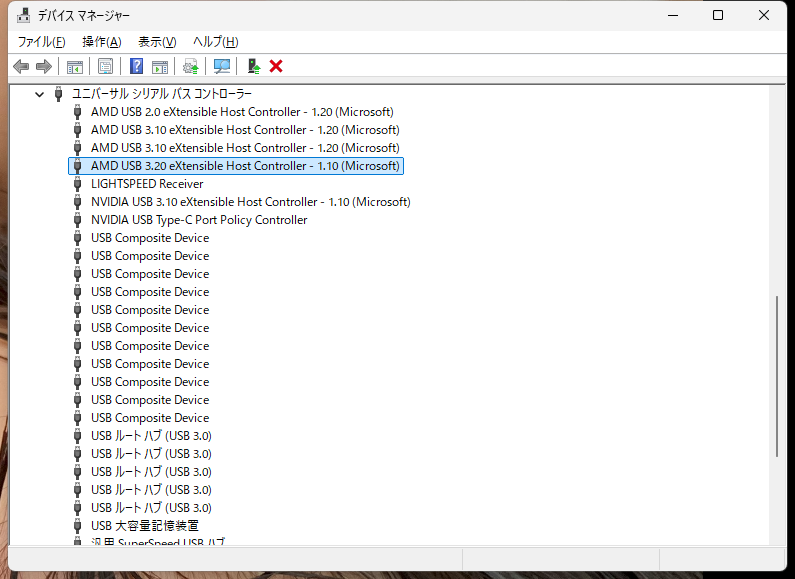Open the 操作(A) menu

point(101,41)
